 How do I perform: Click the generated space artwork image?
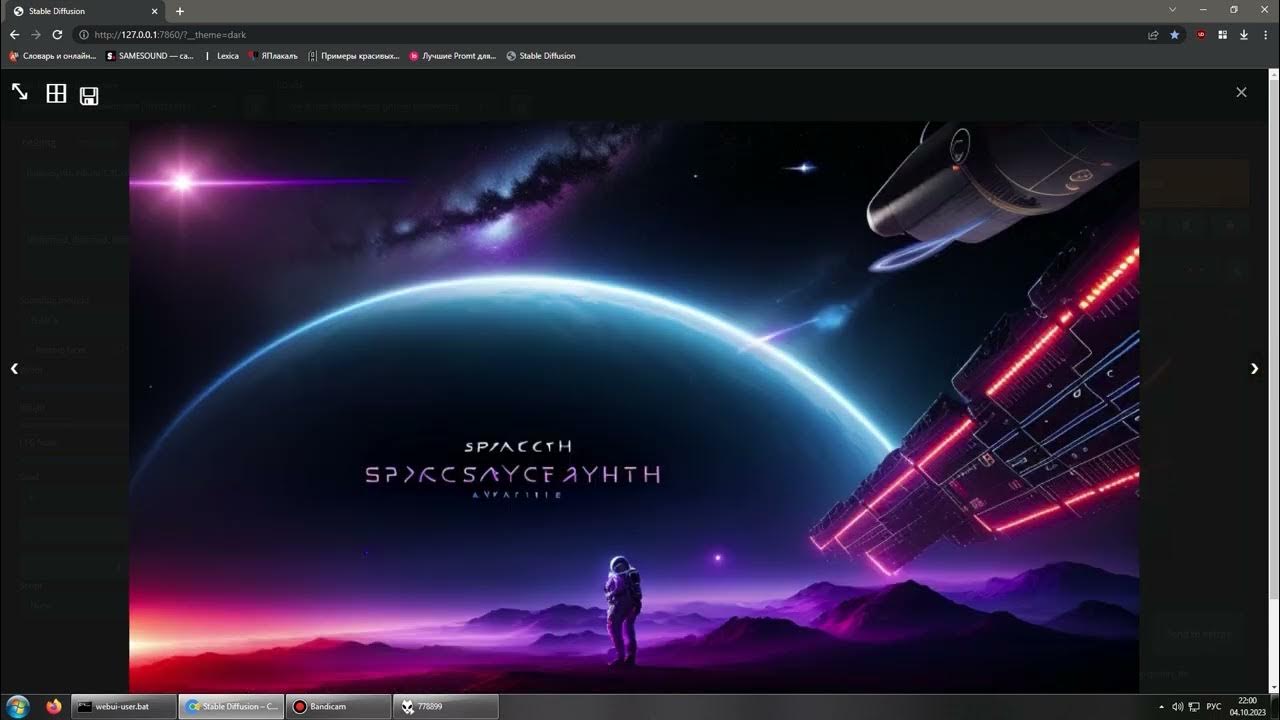634,407
